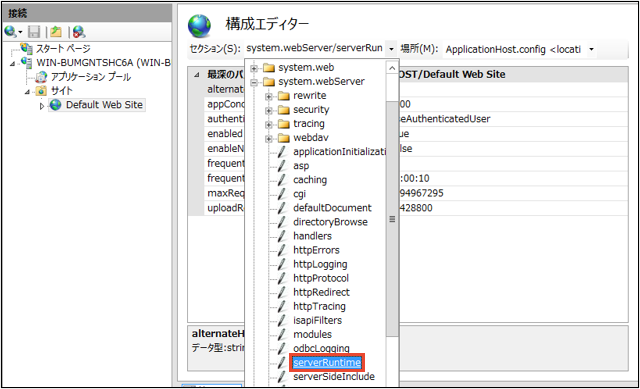
Task: Select the webdav folder entry
Action: coord(311,138)
